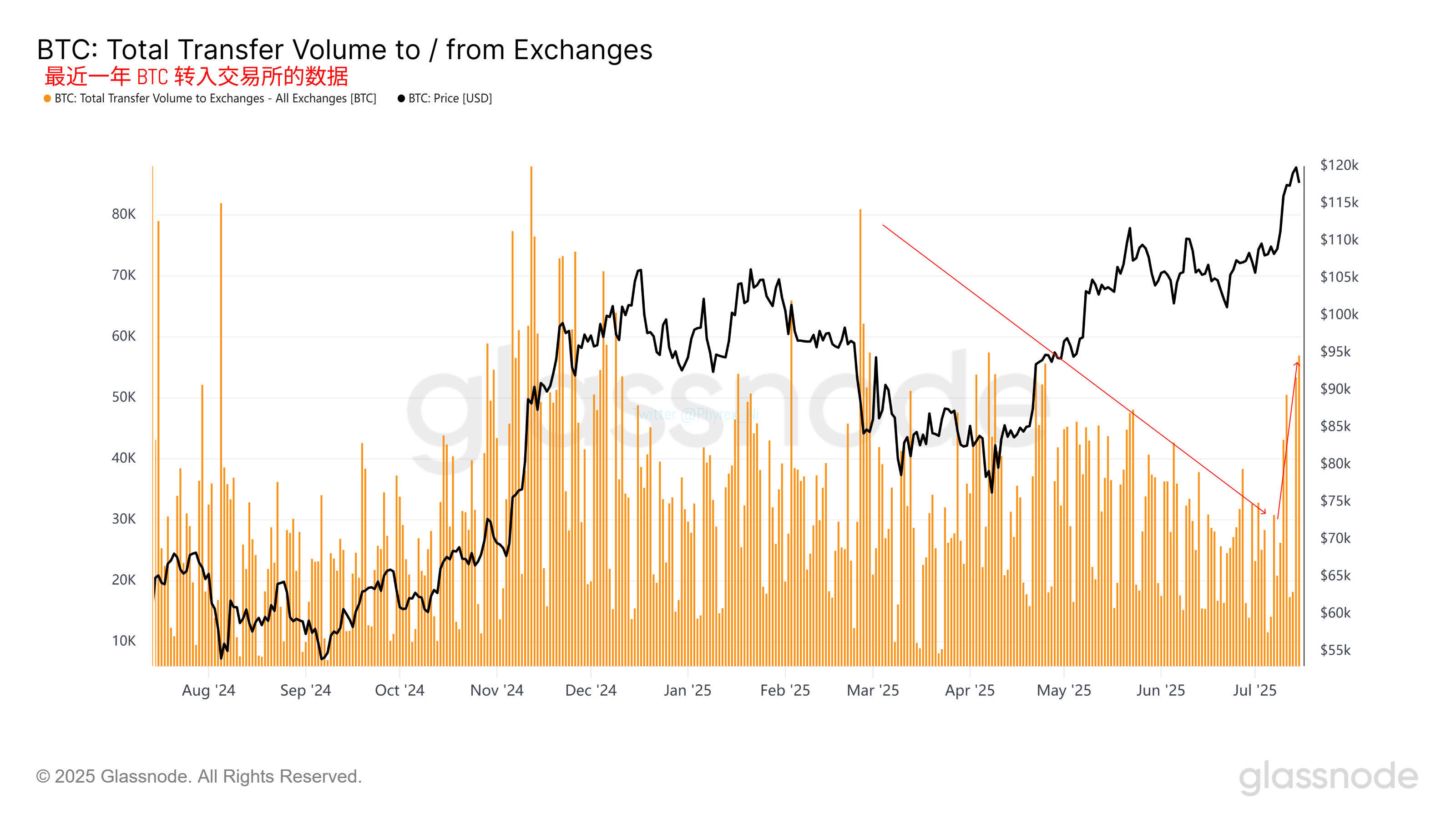Toggle the Total Transfer Volume to Exchanges legend label
The height and width of the screenshot is (819, 1456).
(x=215, y=99)
